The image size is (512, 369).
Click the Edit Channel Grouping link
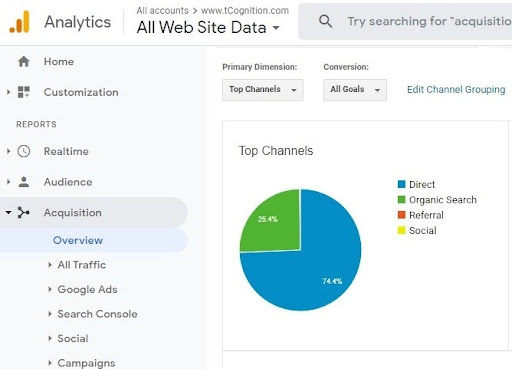pyautogui.click(x=456, y=89)
